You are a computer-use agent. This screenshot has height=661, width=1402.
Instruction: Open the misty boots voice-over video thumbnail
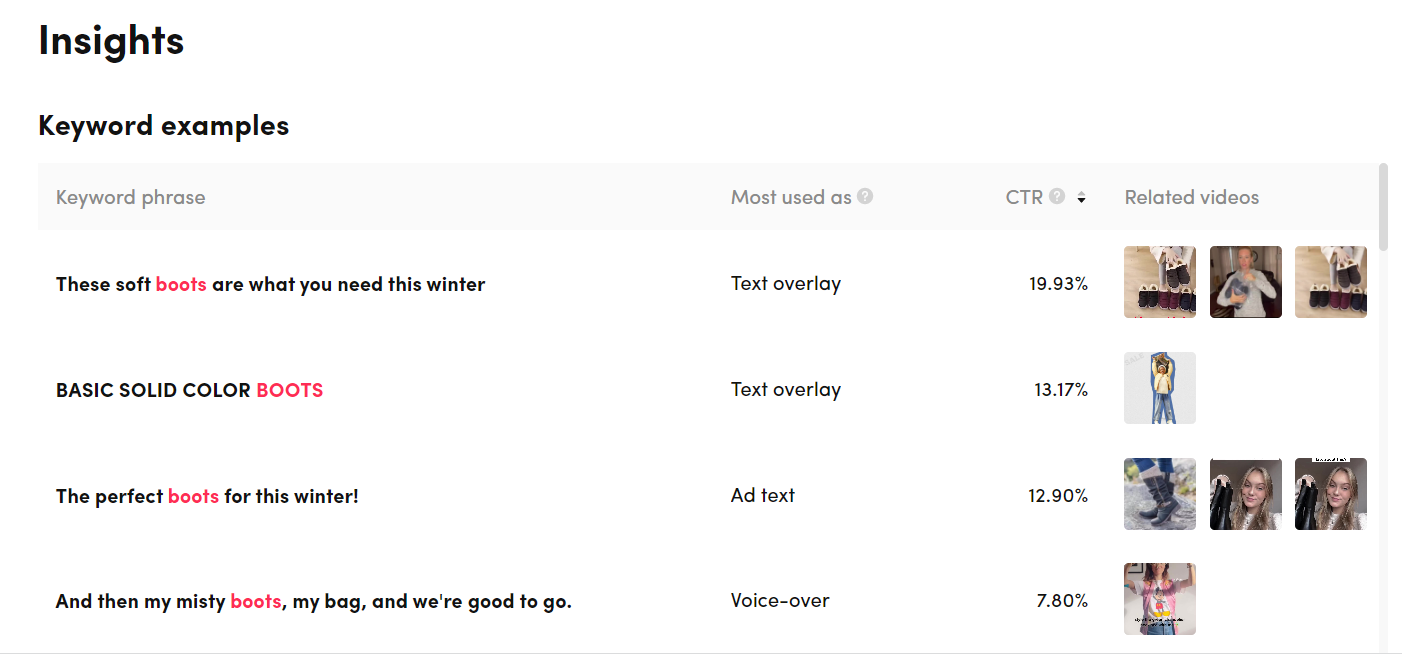[1160, 599]
